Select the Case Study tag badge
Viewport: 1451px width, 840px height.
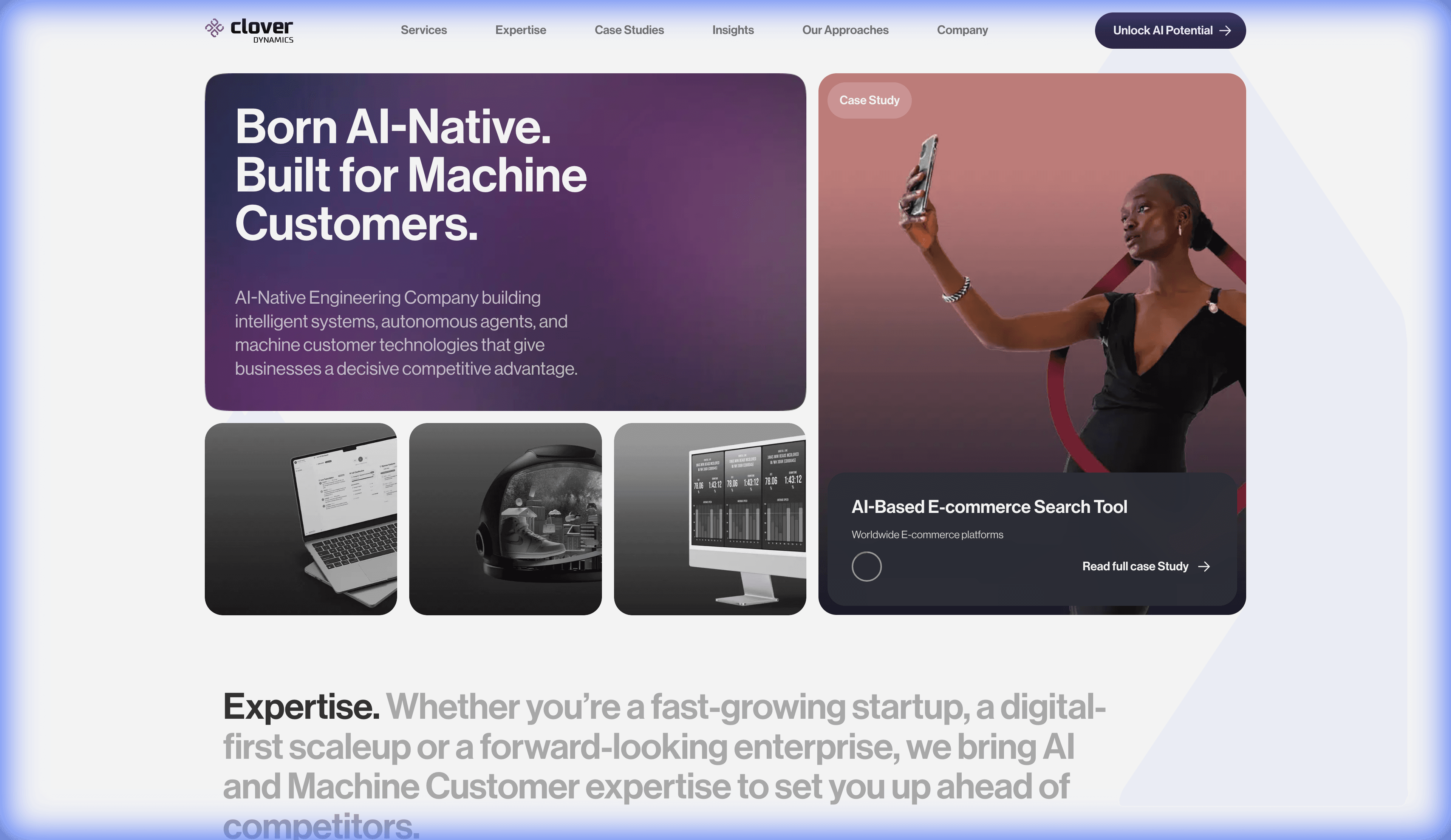[x=869, y=101]
